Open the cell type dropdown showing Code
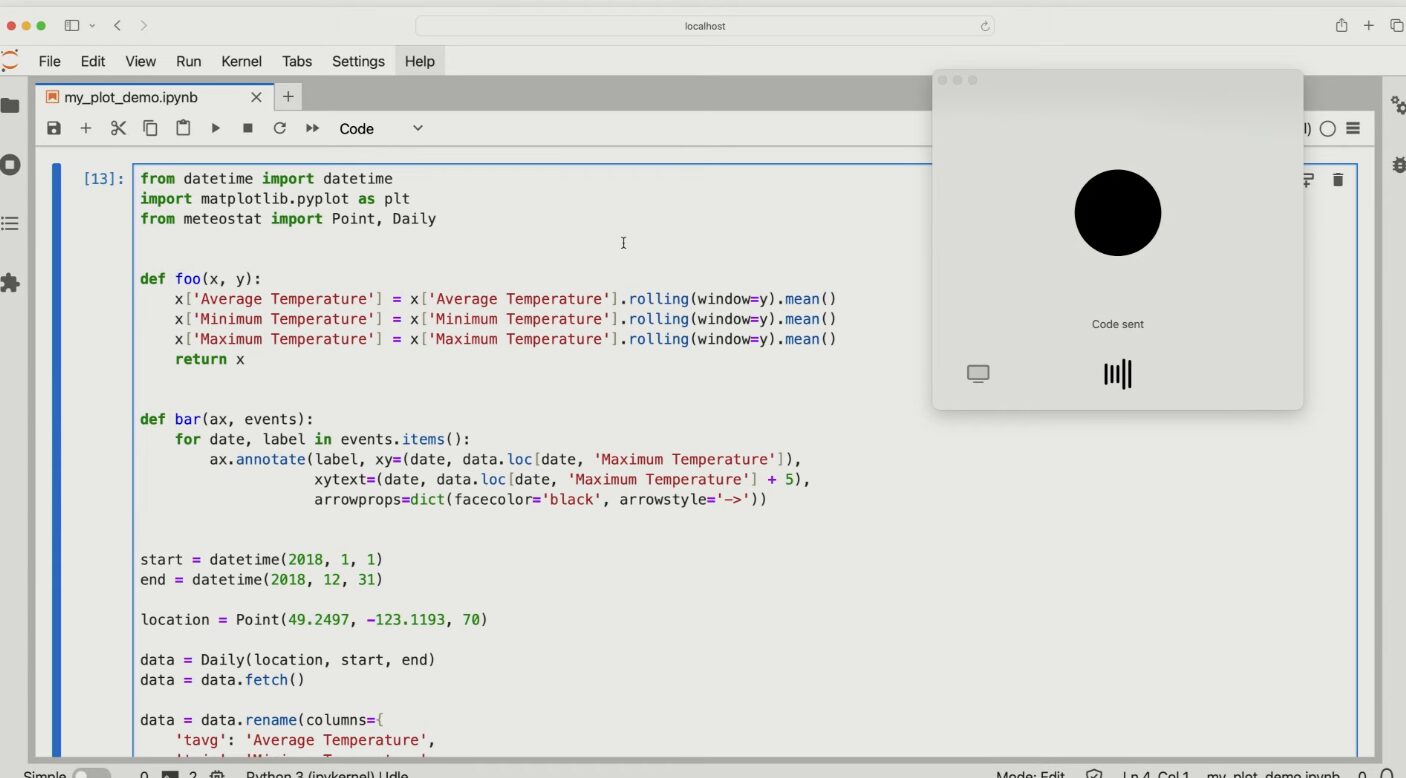The image size is (1406, 778). point(381,128)
